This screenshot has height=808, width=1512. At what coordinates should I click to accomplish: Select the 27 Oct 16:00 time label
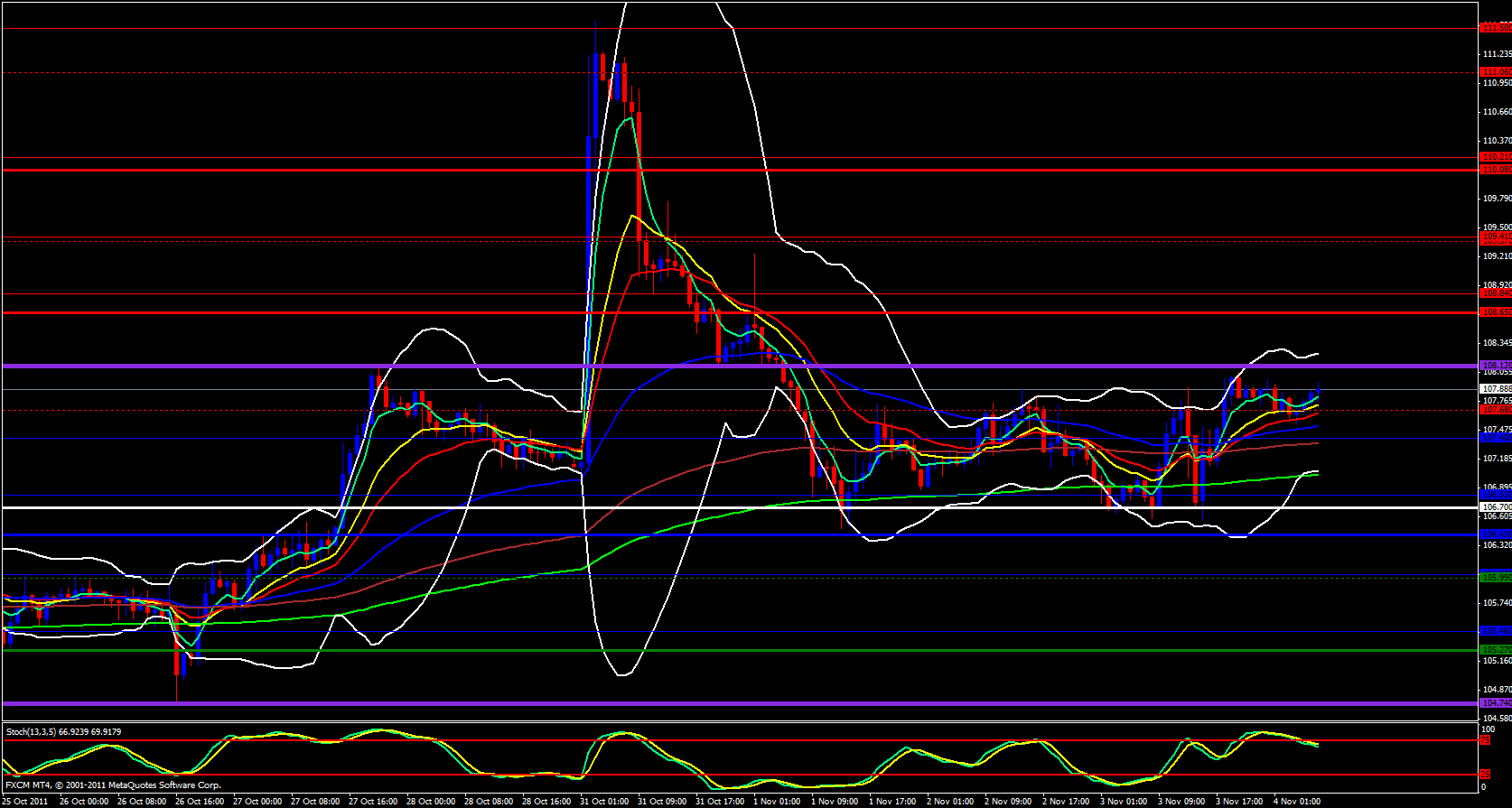click(x=373, y=802)
